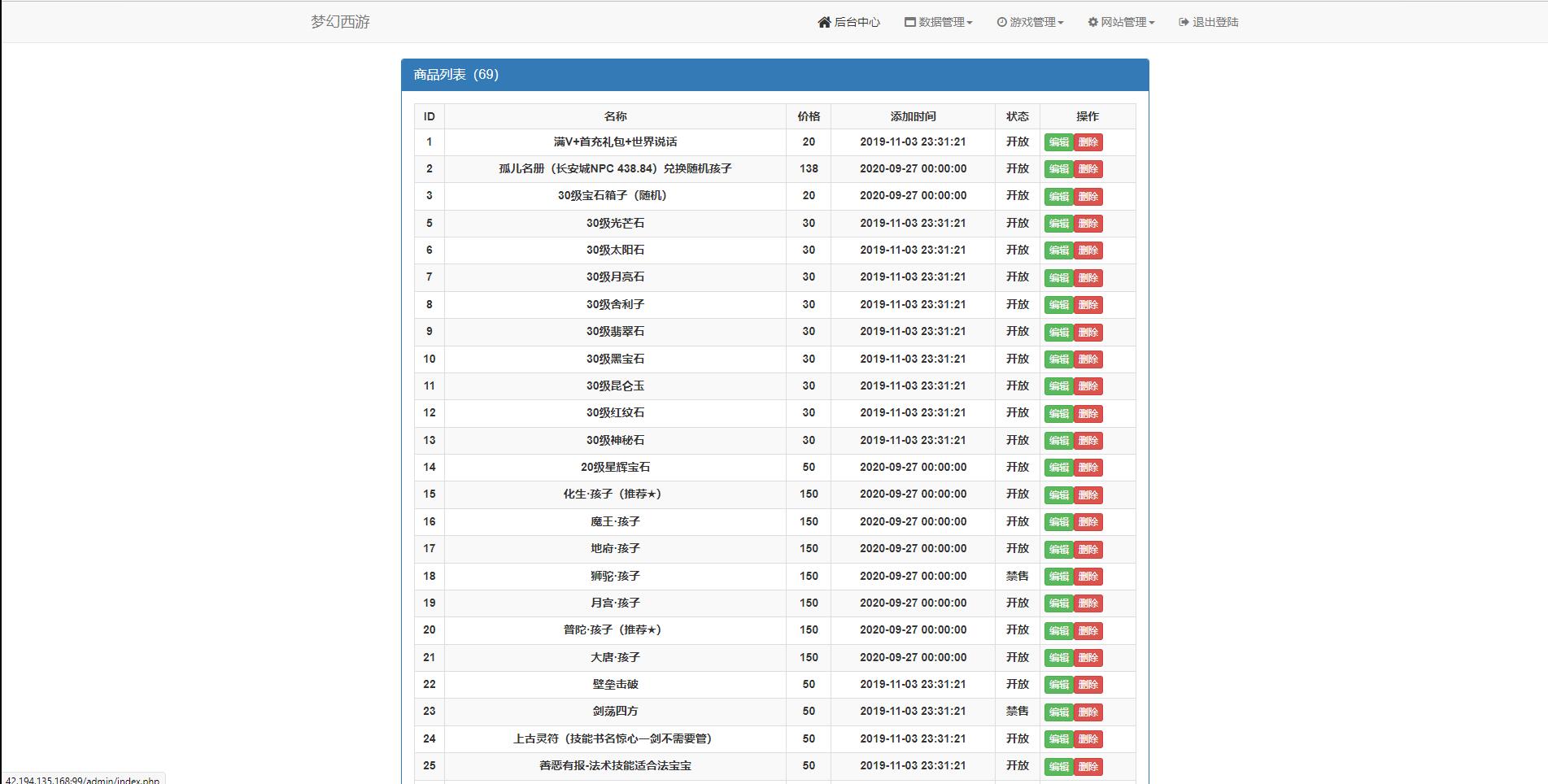Screen dimensions: 1548x784
Task: Delete the 大唐·孩子 product
Action: click(x=1088, y=657)
